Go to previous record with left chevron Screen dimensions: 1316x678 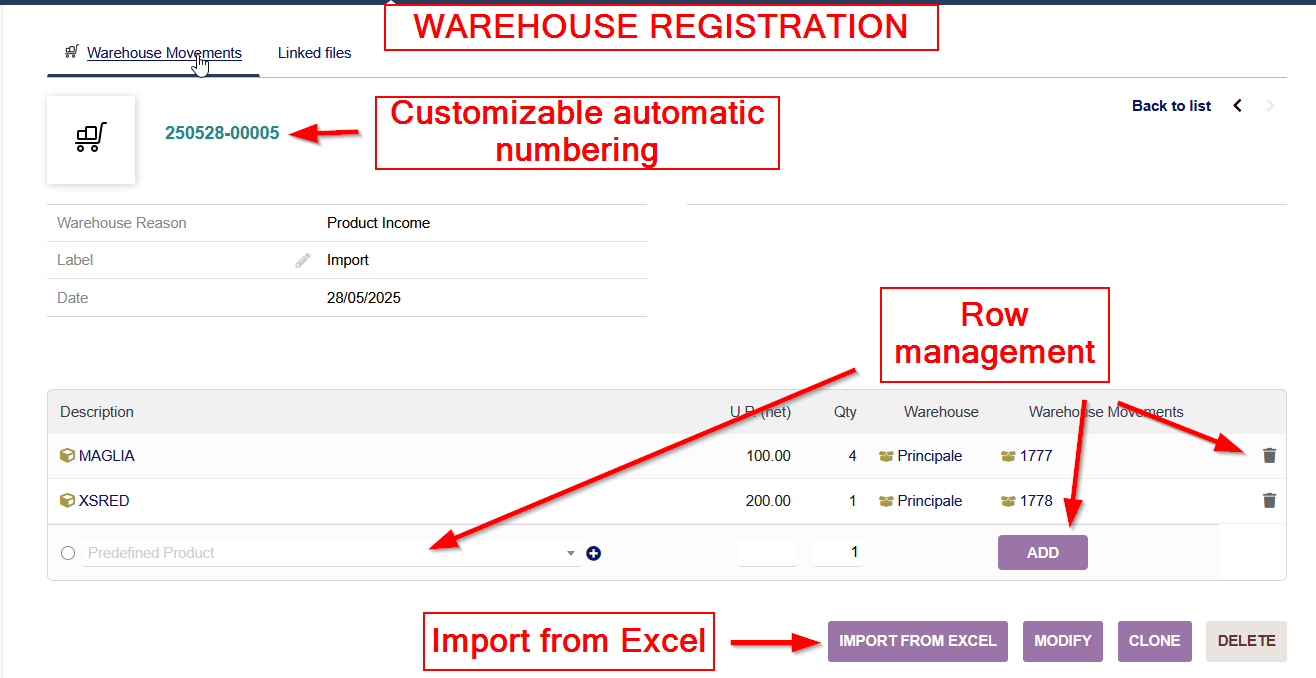[x=1238, y=106]
